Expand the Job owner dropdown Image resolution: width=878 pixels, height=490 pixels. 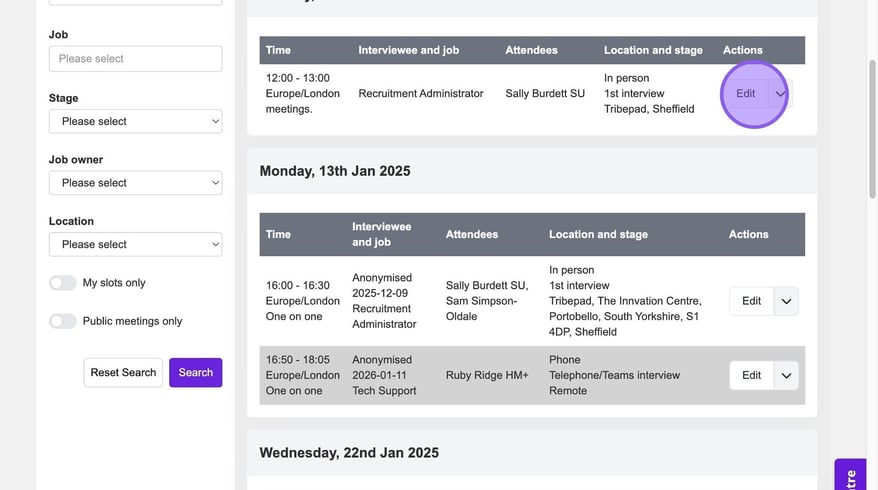[x=135, y=183]
